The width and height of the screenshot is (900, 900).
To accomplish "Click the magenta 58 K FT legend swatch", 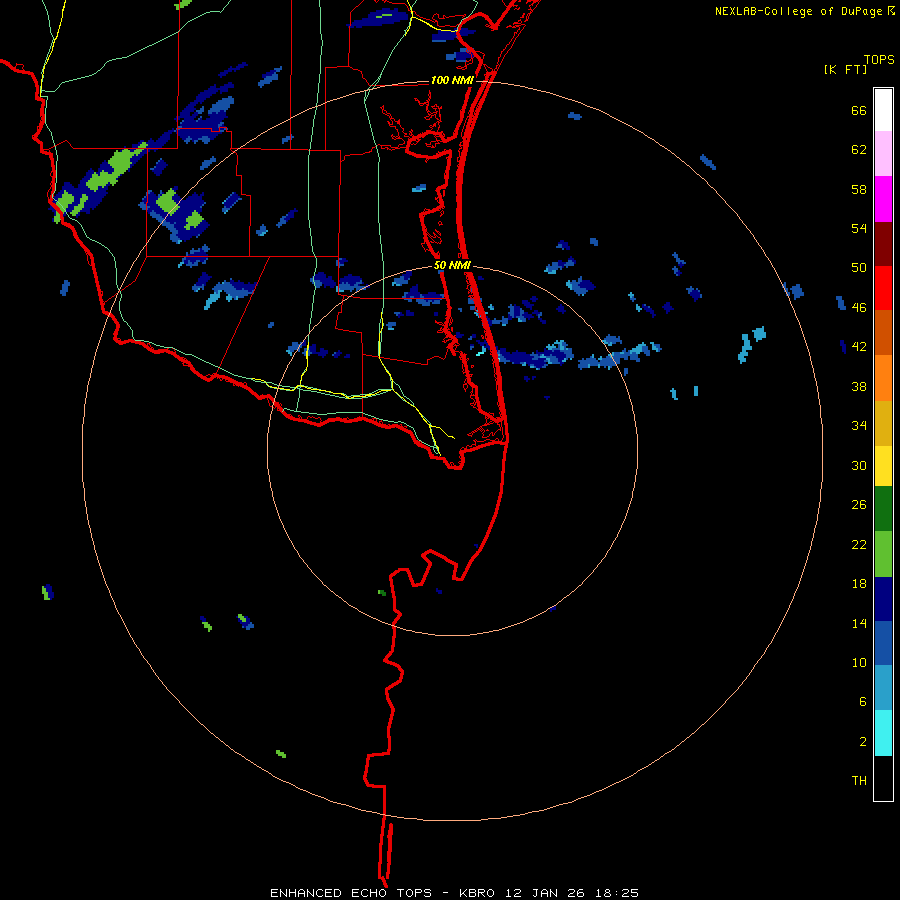I will 883,199.
